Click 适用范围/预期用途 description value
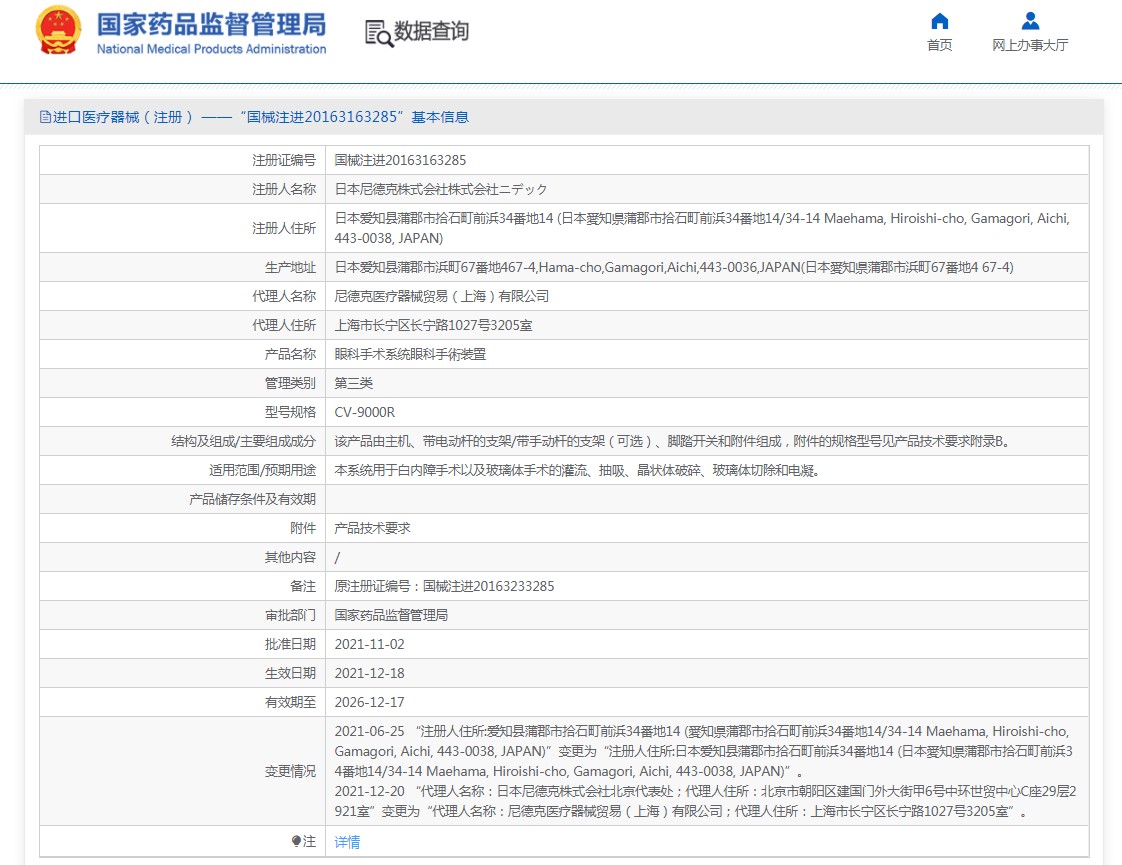Image resolution: width=1122 pixels, height=865 pixels. point(578,470)
